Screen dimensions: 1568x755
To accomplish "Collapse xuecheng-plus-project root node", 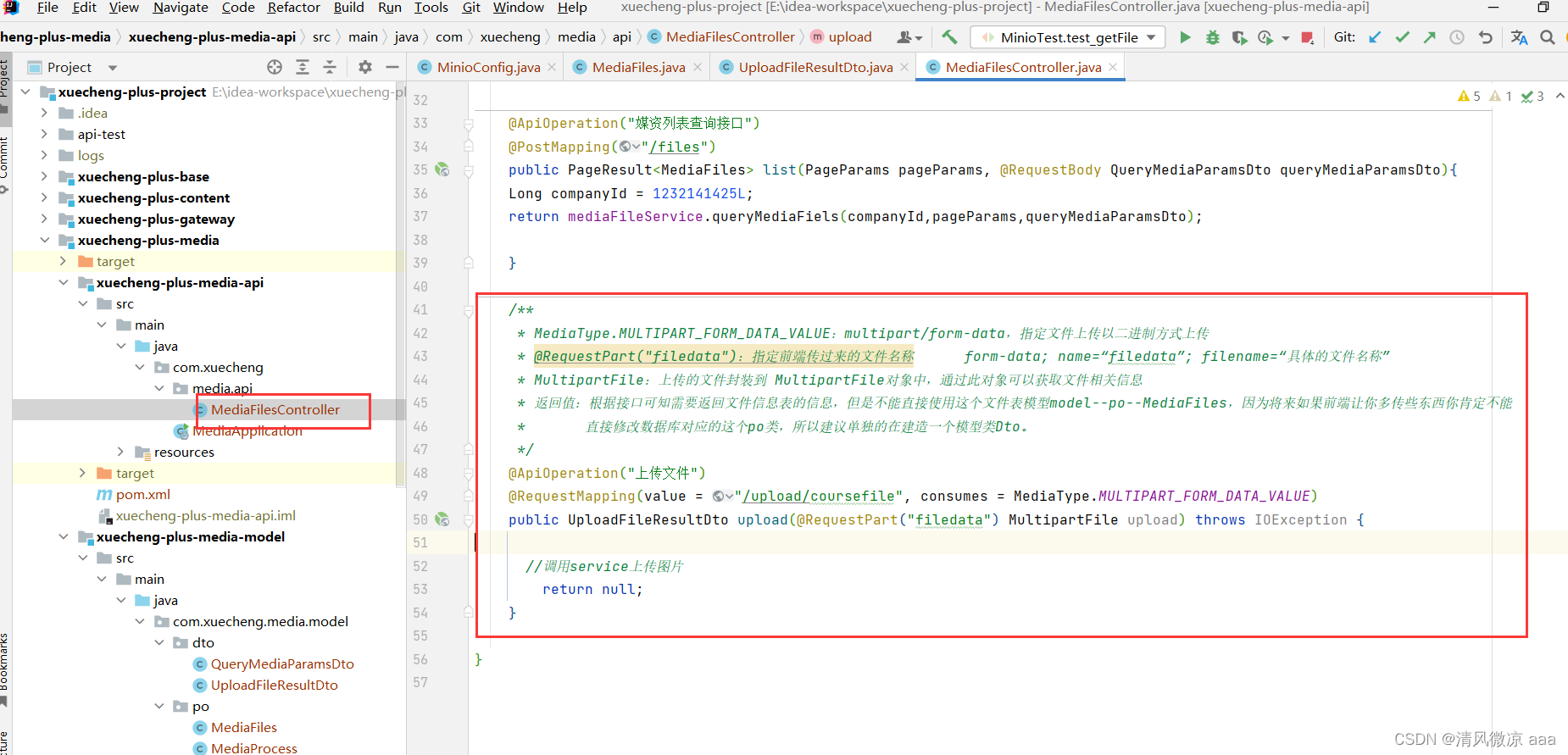I will pos(25,92).
